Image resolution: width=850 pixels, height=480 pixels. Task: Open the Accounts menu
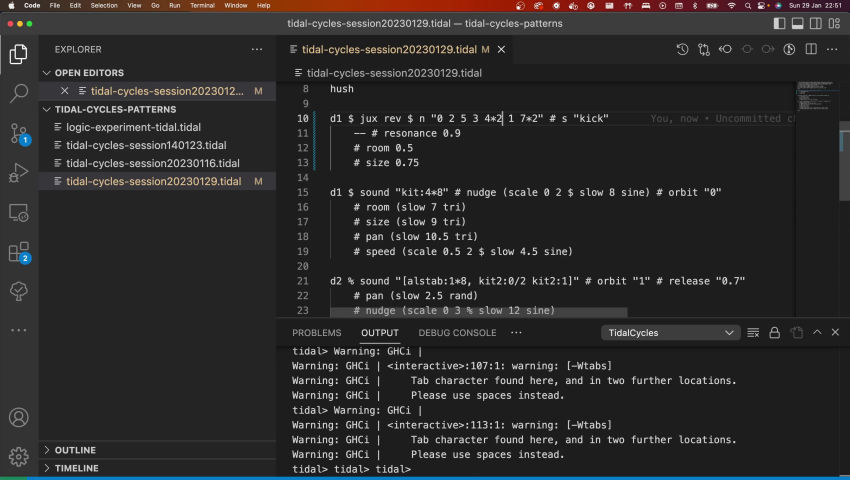[x=18, y=417]
